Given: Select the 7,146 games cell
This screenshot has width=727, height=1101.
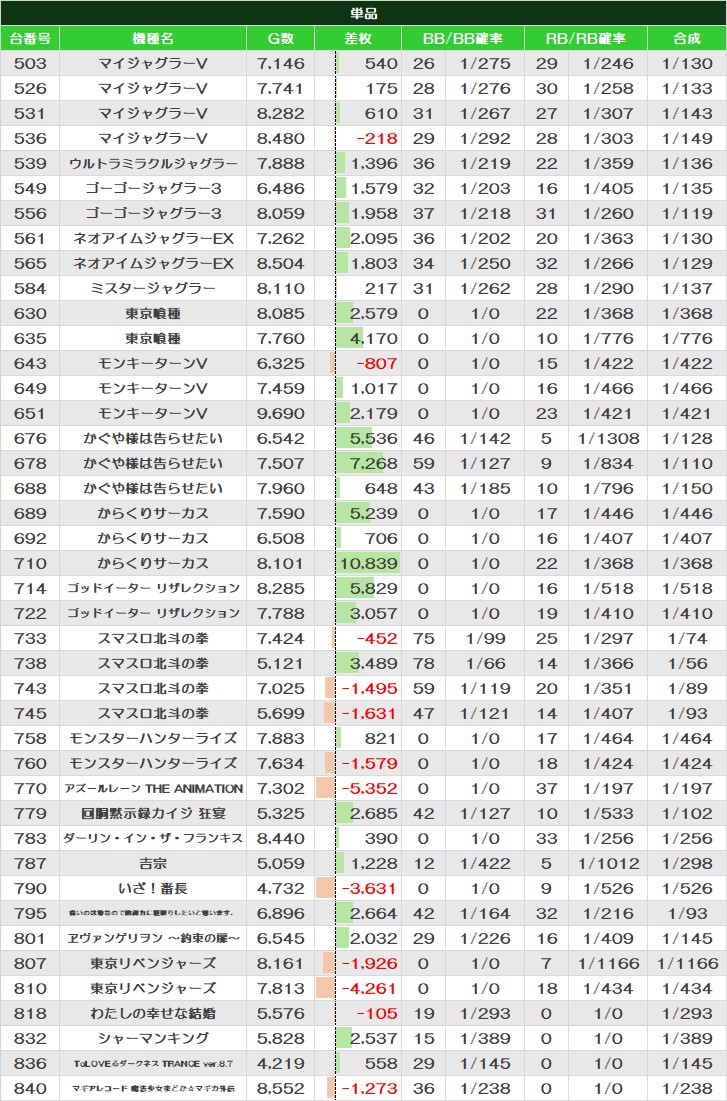Looking at the screenshot, I should coord(281,63).
